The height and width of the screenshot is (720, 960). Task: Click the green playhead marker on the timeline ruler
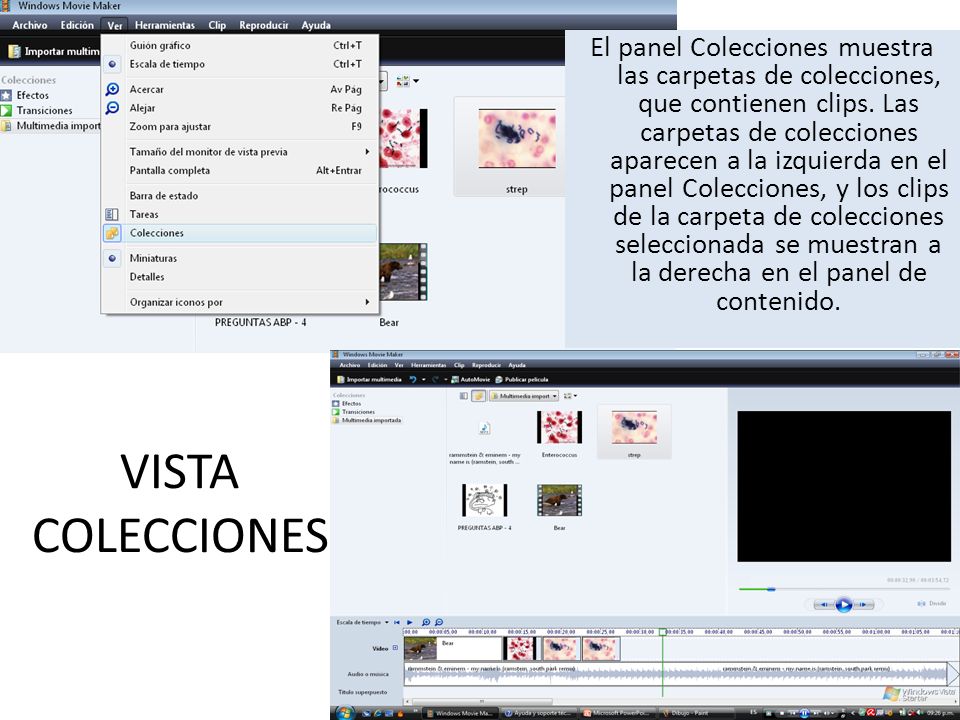662,632
